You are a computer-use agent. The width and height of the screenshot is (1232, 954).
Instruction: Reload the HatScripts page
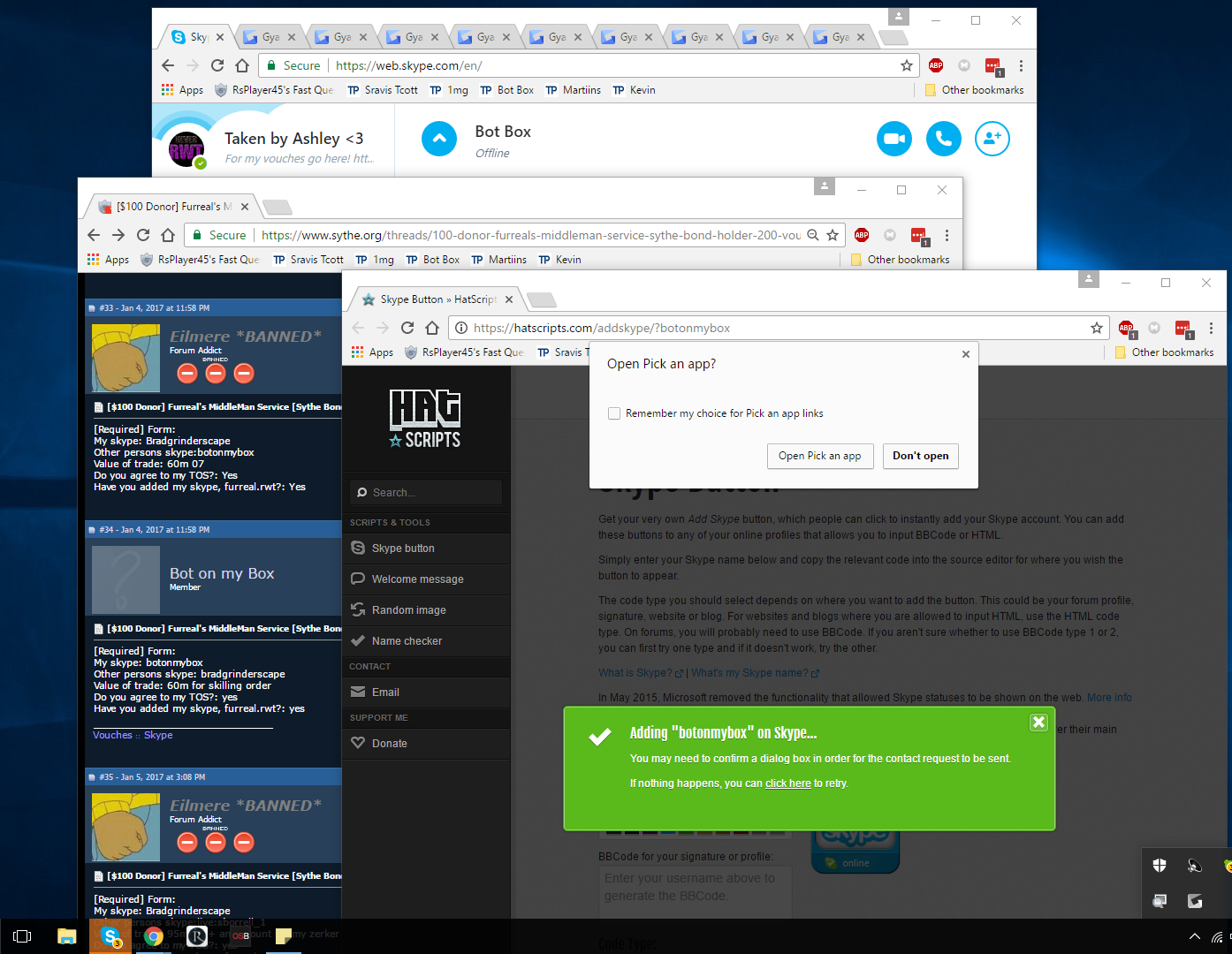pyautogui.click(x=407, y=328)
